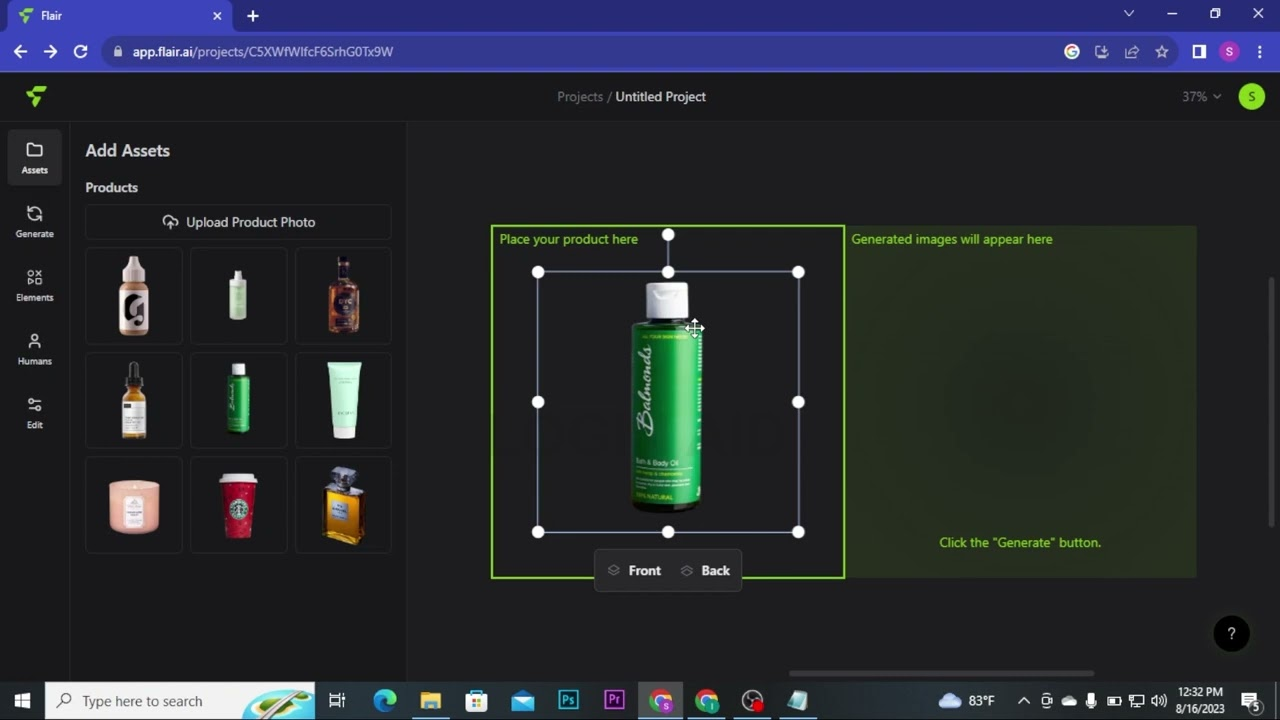Click the rotation handle above the bottle
This screenshot has width=1280, height=720.
click(668, 235)
